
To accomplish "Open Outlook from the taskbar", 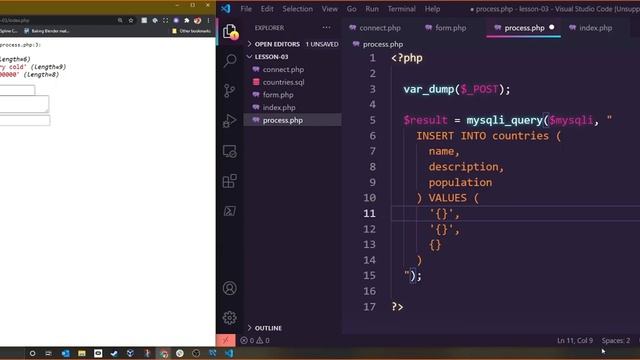I will tap(65, 353).
